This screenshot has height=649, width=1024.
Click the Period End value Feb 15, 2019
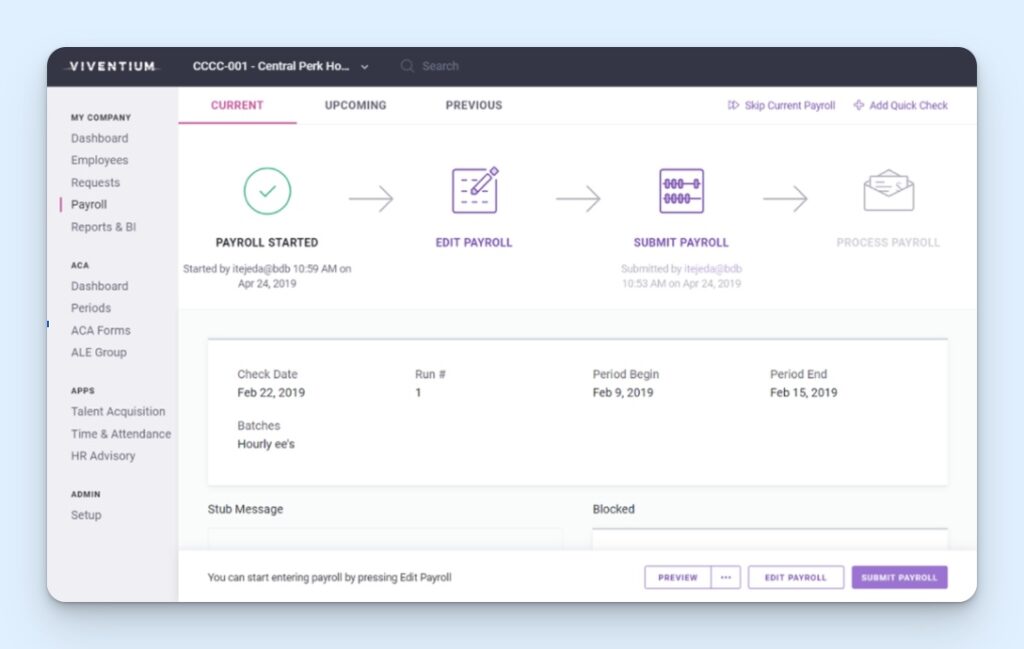tap(803, 392)
